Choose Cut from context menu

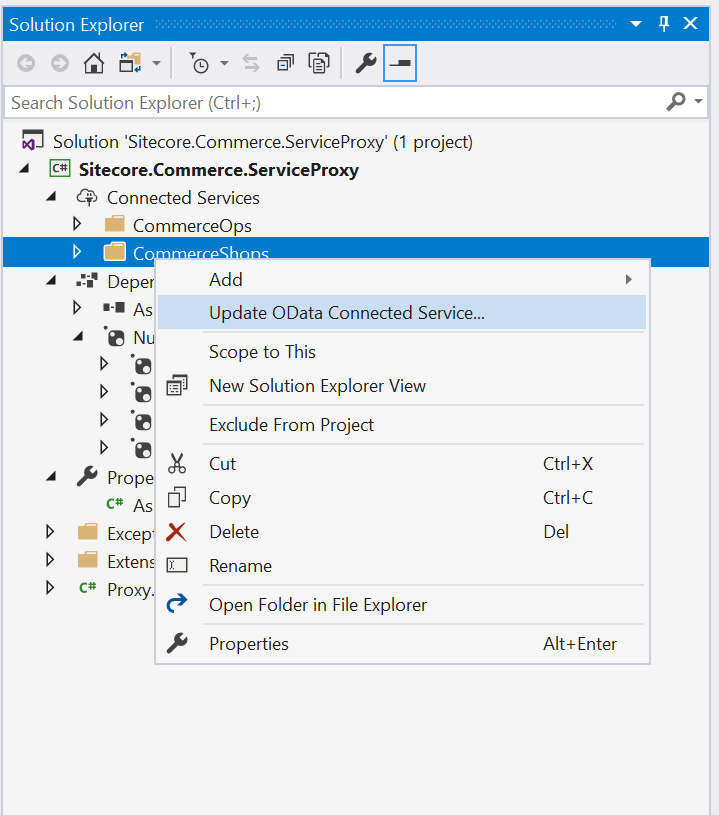402,464
